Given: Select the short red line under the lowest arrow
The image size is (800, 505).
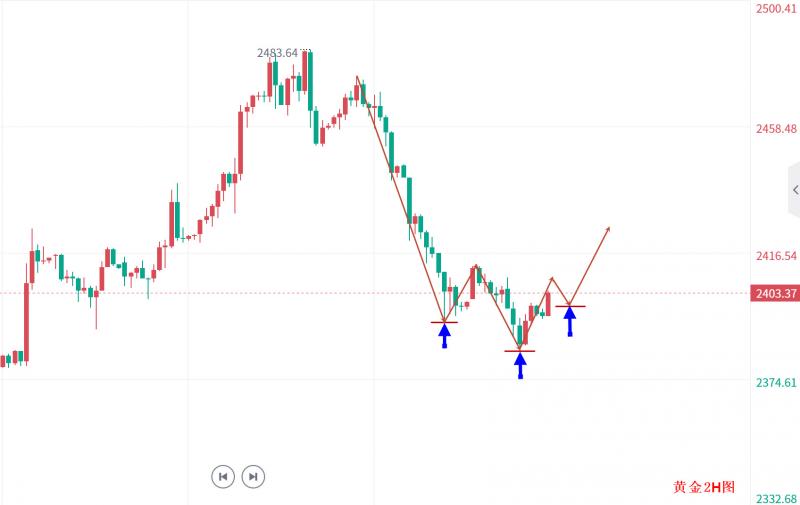Looking at the screenshot, I should point(520,350).
